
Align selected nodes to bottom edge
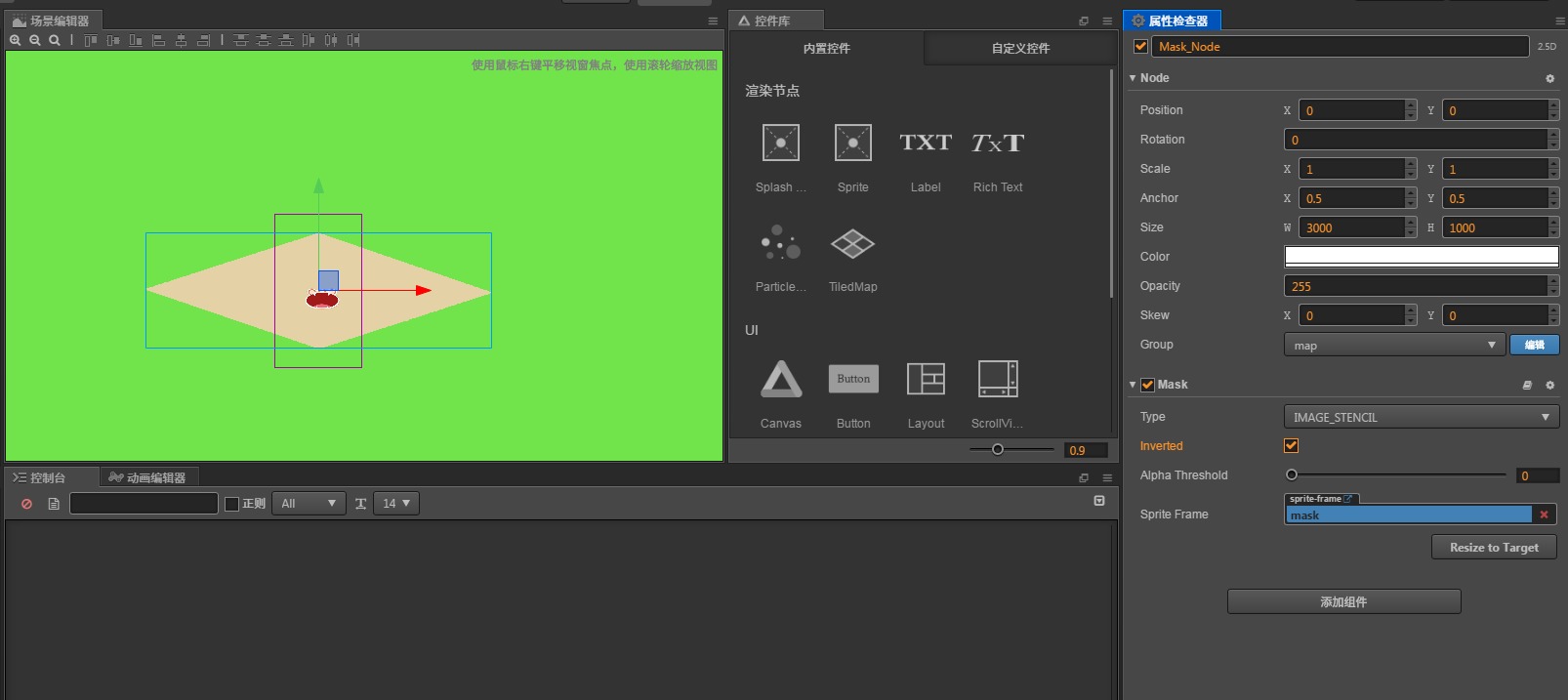click(136, 40)
